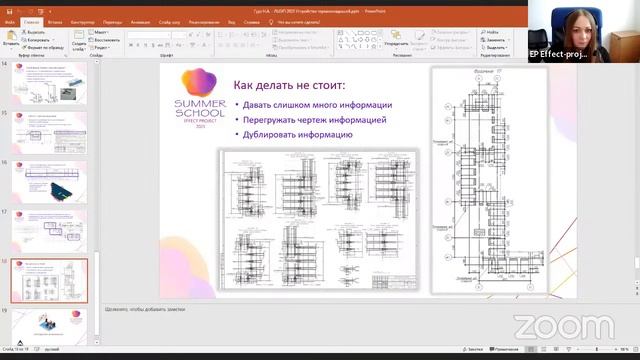The image size is (640, 360).
Task: Click the New Slide (Создать слайд) icon
Action: tap(78, 36)
